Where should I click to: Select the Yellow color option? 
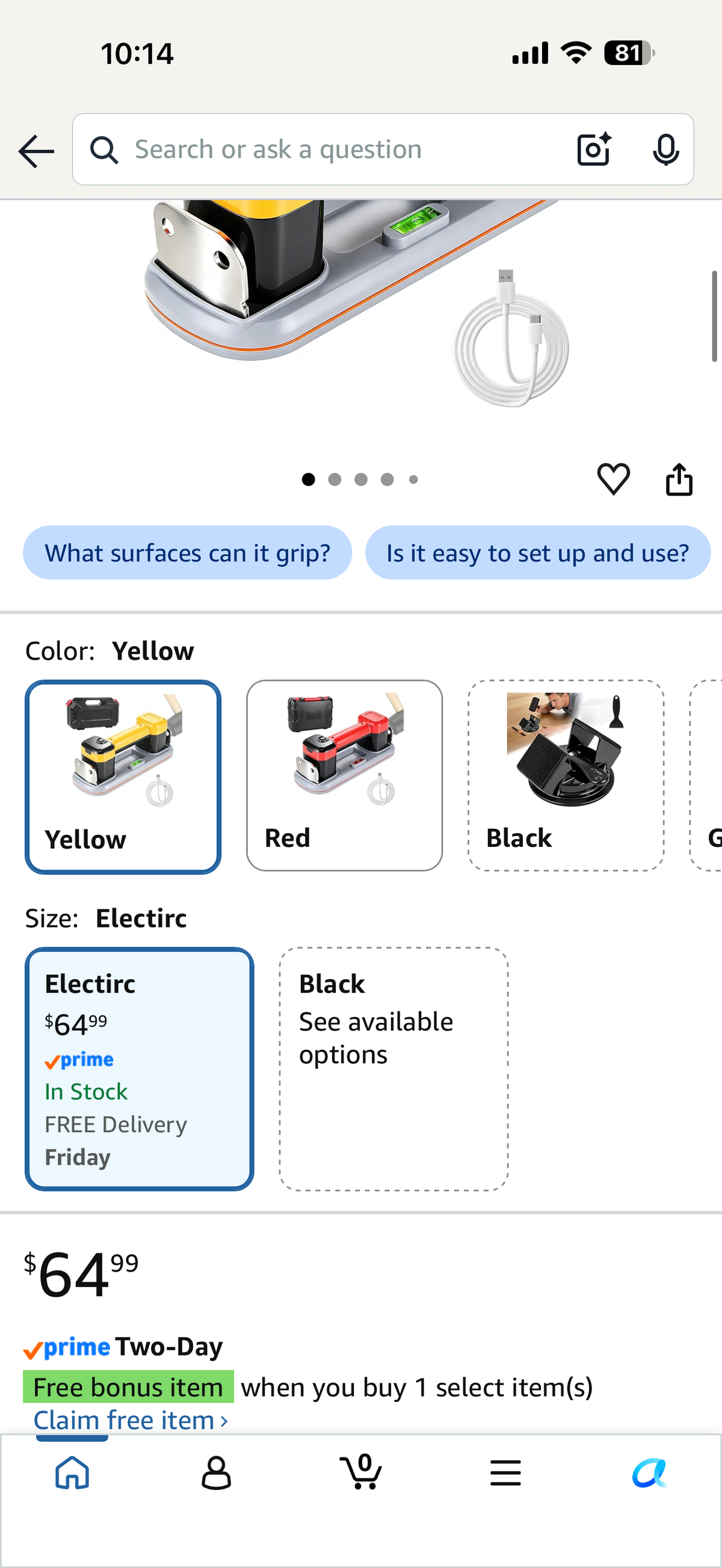click(123, 776)
